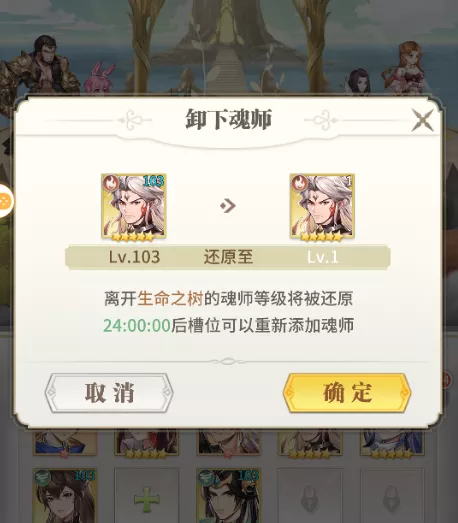Select the Lv.1 restored hero portrait
The width and height of the screenshot is (458, 523).
322,206
